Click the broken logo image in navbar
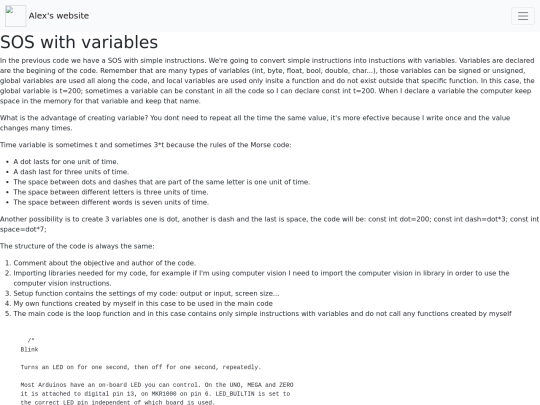Image resolution: width=540 pixels, height=405 pixels. (15, 16)
